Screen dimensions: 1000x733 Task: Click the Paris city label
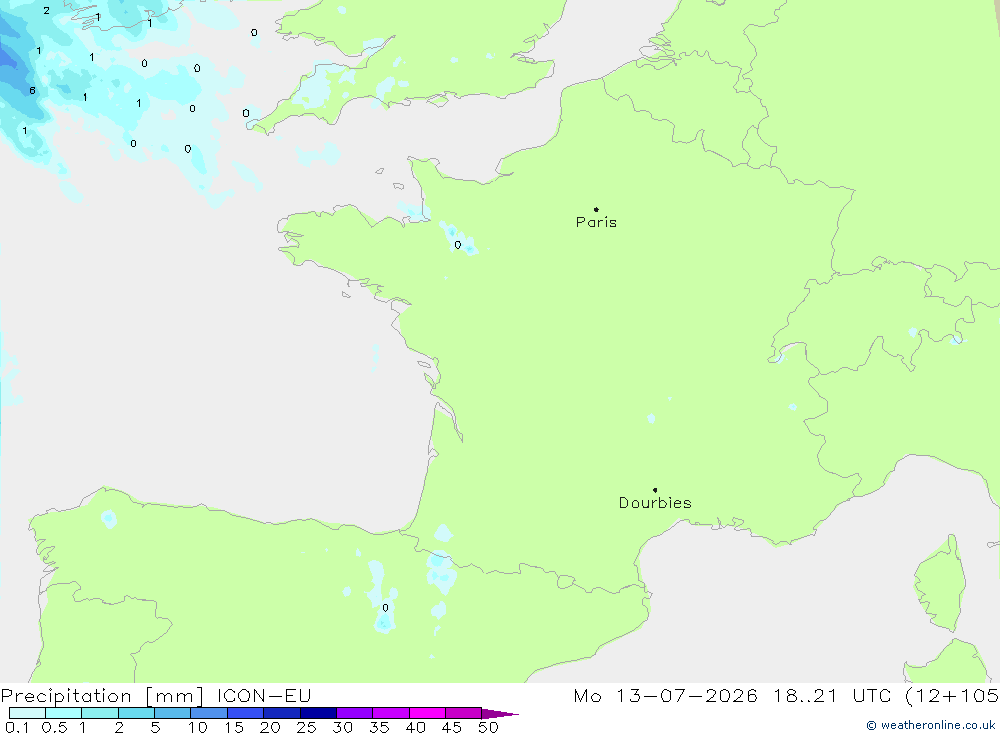pyautogui.click(x=596, y=222)
